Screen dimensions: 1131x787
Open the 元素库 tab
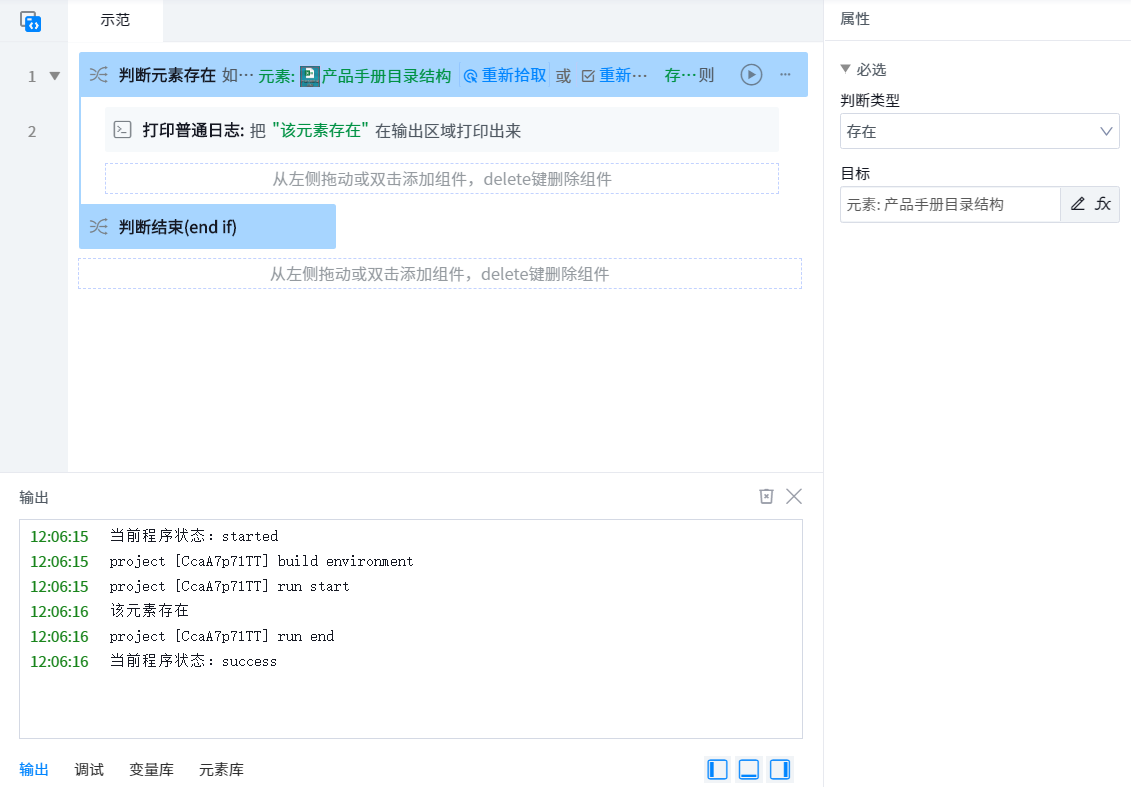221,769
